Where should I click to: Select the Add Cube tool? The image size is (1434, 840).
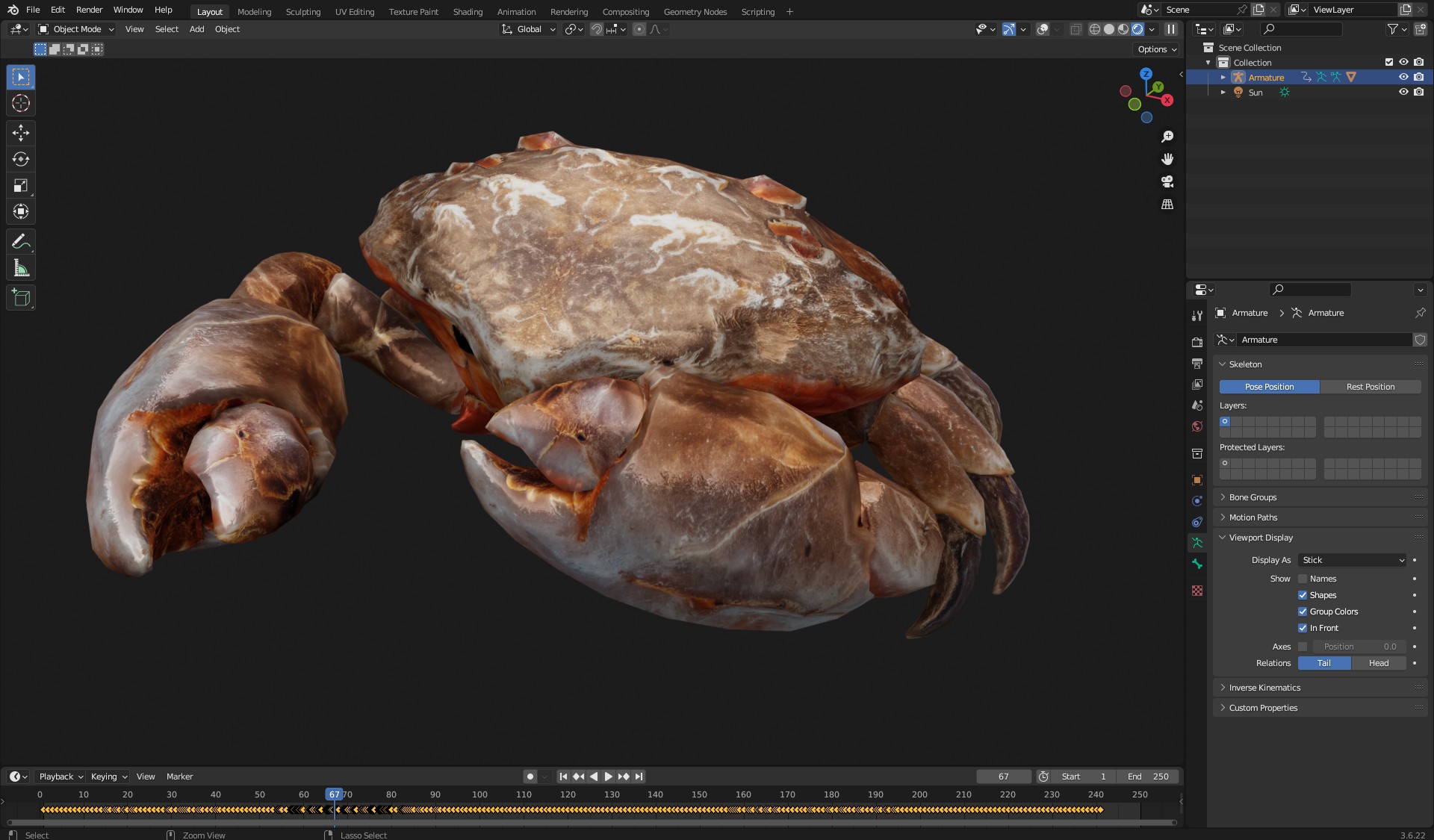tap(21, 298)
